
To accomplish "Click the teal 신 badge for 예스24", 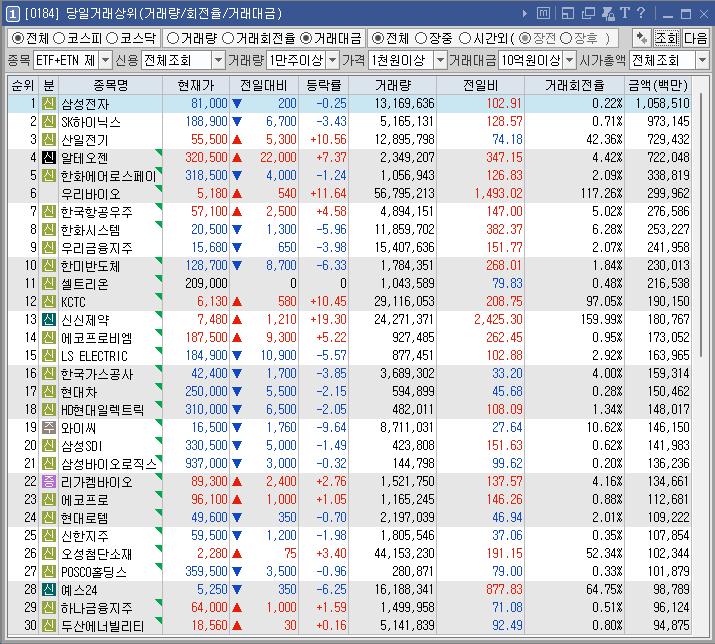I will 49,589.
